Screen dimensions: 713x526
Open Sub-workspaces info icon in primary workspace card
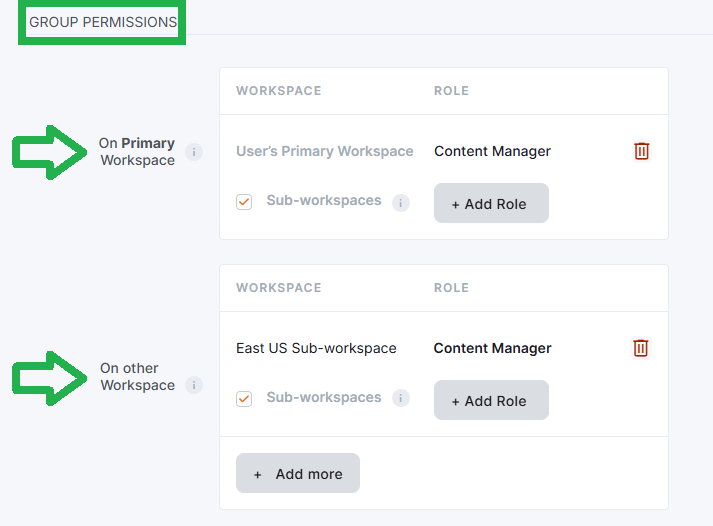coord(401,203)
